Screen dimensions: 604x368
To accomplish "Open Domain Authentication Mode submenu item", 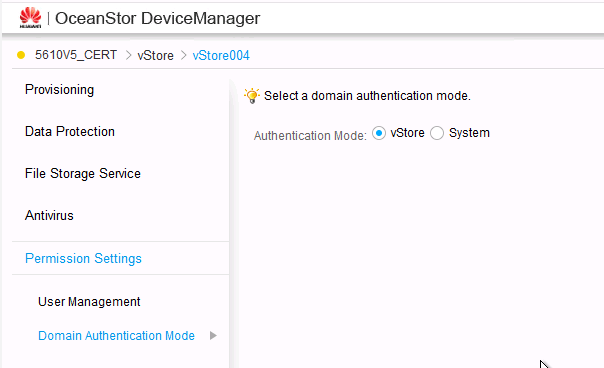I will point(116,336).
